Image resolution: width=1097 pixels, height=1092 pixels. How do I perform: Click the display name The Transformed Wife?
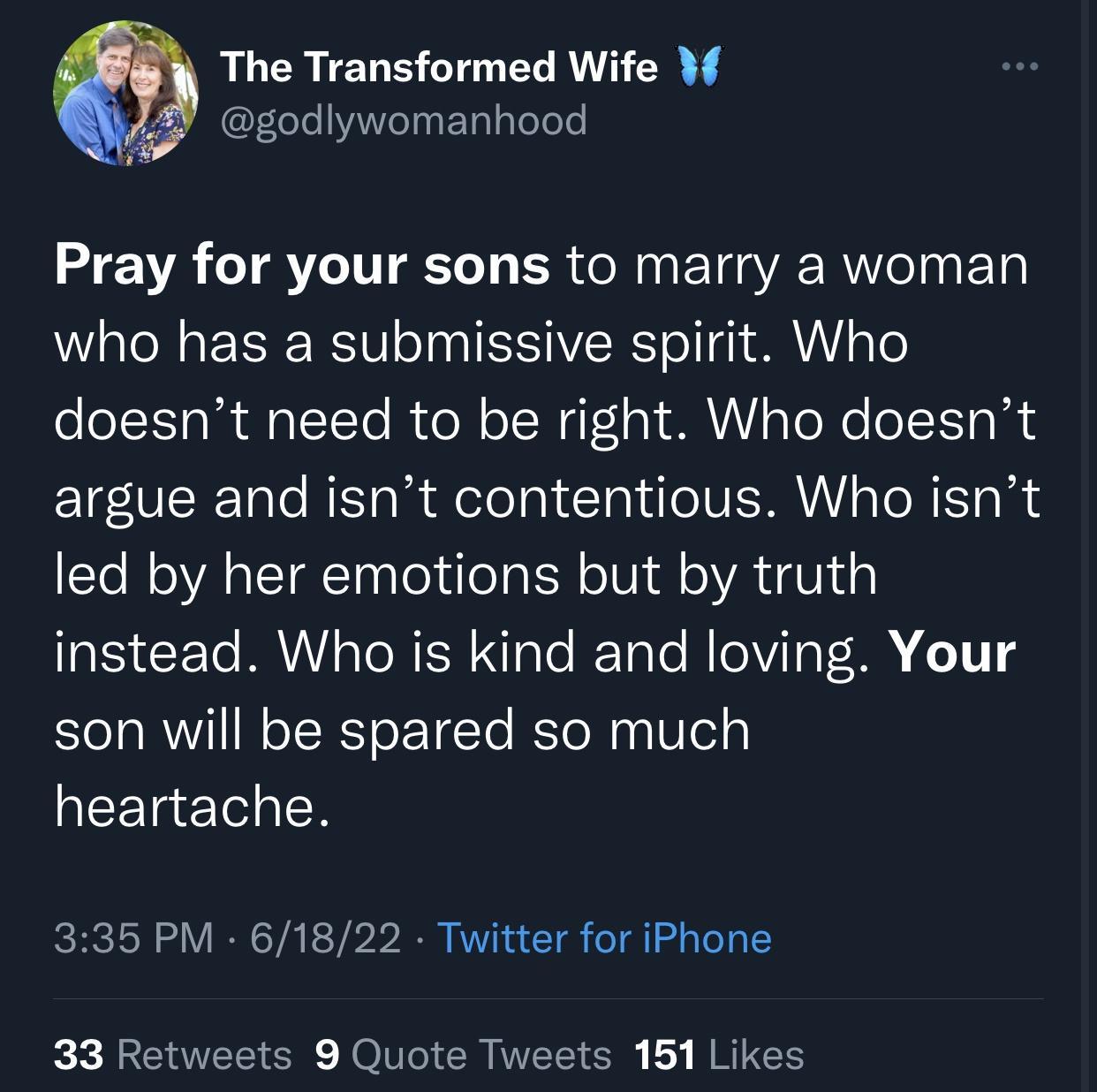pos(442,66)
